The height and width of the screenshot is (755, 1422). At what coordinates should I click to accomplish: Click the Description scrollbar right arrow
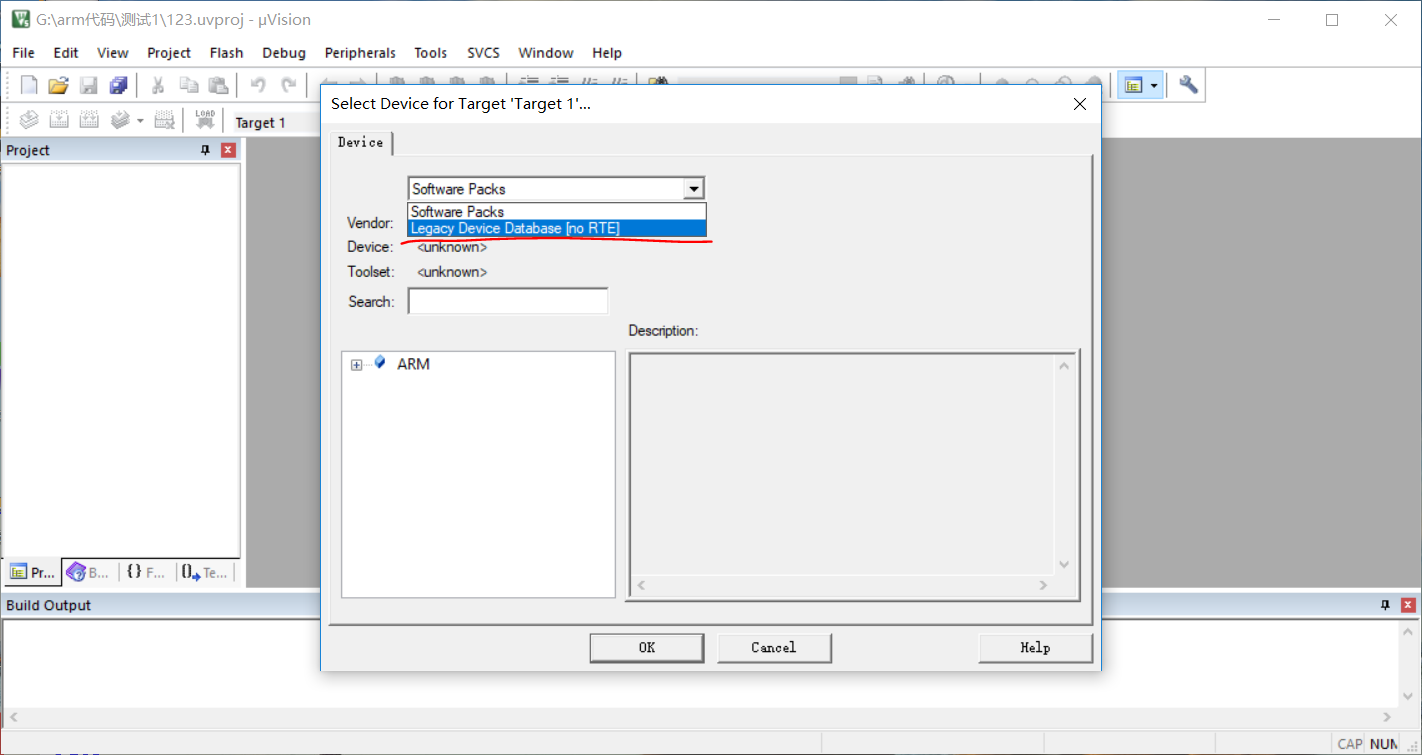tap(1043, 585)
